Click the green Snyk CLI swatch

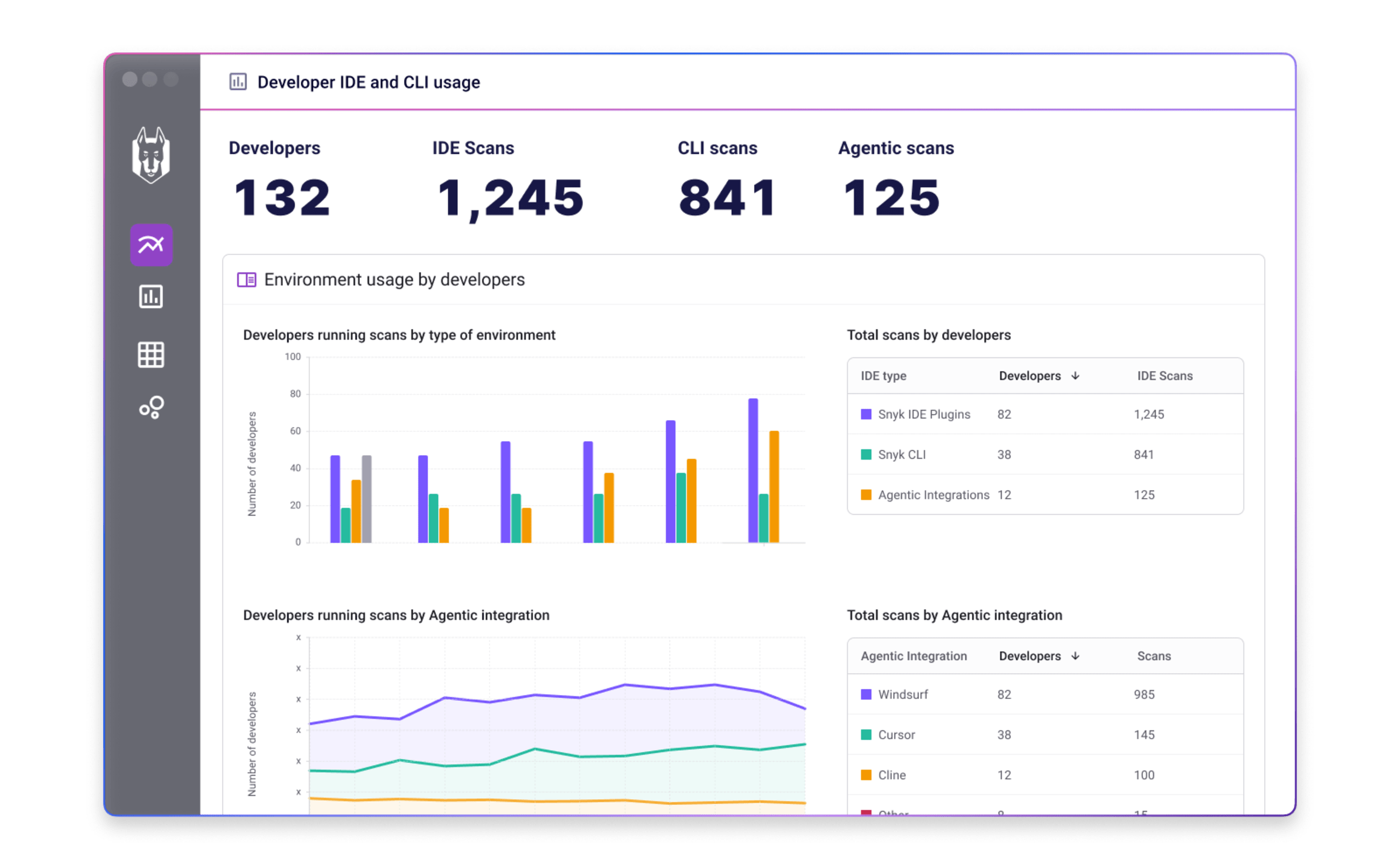[x=866, y=455]
